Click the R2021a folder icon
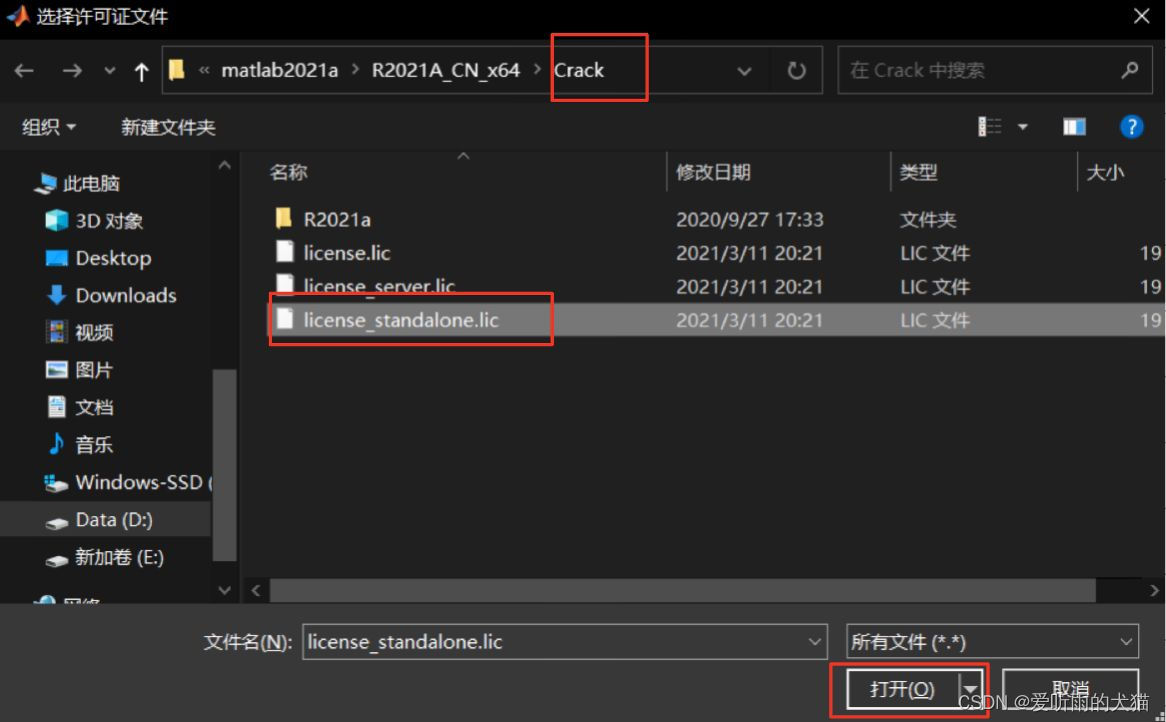The image size is (1166, 722). coord(283,218)
